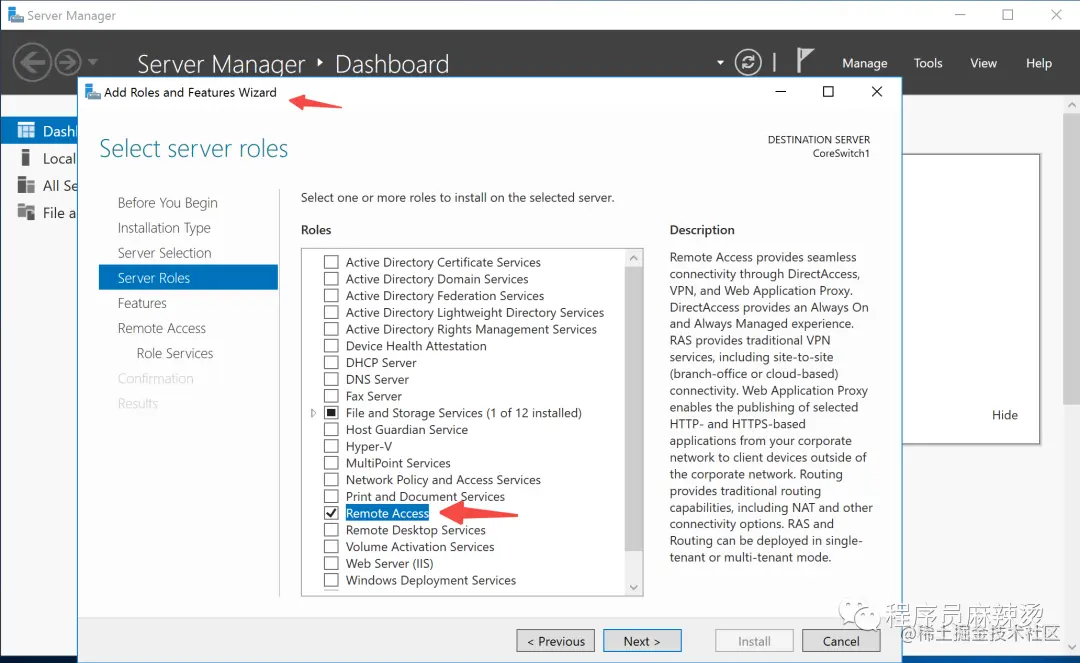Check Network Policy and Access Services
Viewport: 1080px width, 663px height.
[331, 479]
